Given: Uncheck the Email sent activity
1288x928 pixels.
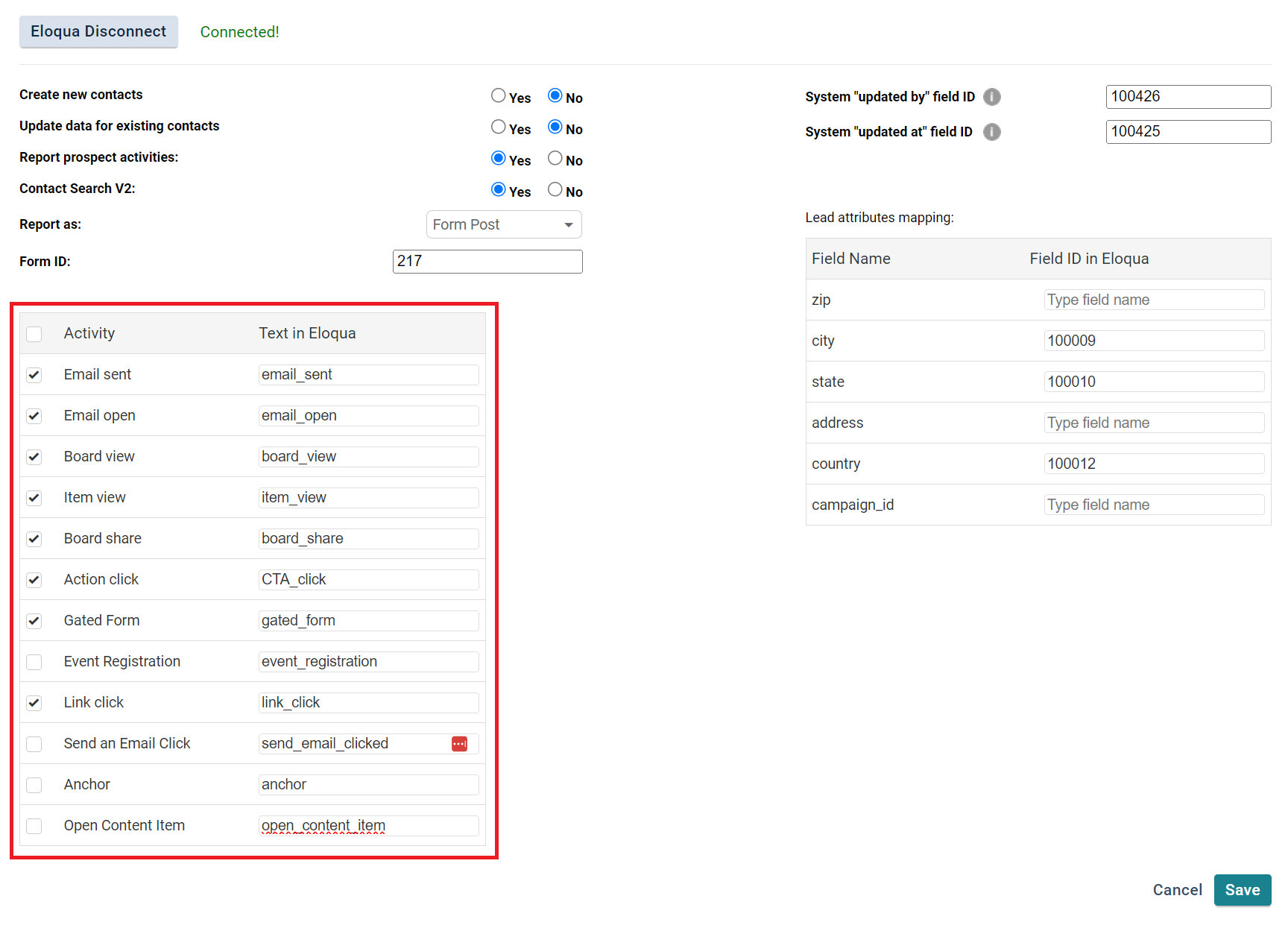Looking at the screenshot, I should click(x=34, y=375).
